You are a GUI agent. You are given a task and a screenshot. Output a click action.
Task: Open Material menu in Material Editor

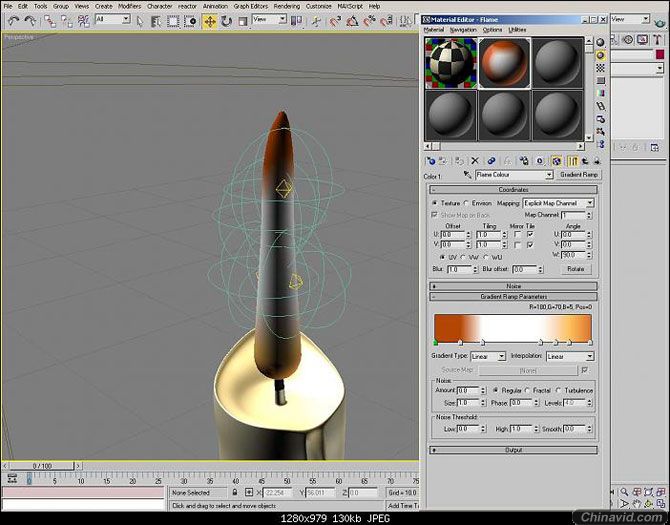(434, 30)
